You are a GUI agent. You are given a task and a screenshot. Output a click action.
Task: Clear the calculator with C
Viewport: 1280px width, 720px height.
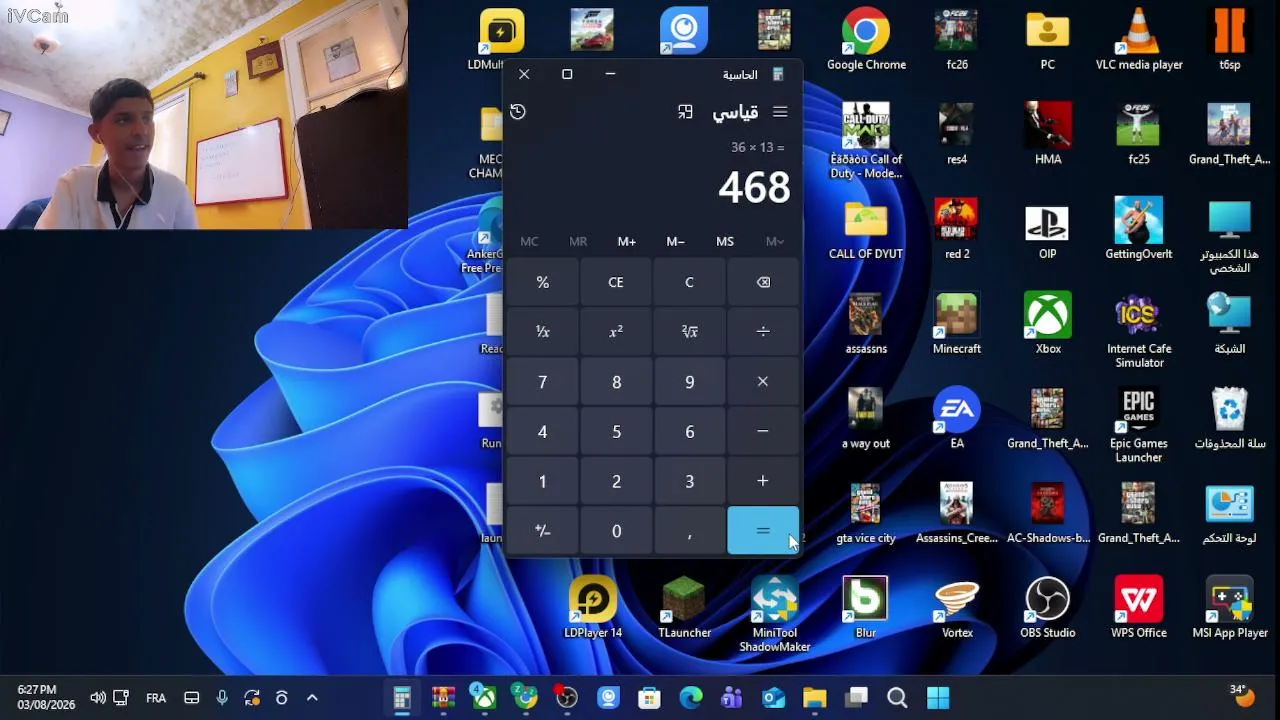click(689, 283)
